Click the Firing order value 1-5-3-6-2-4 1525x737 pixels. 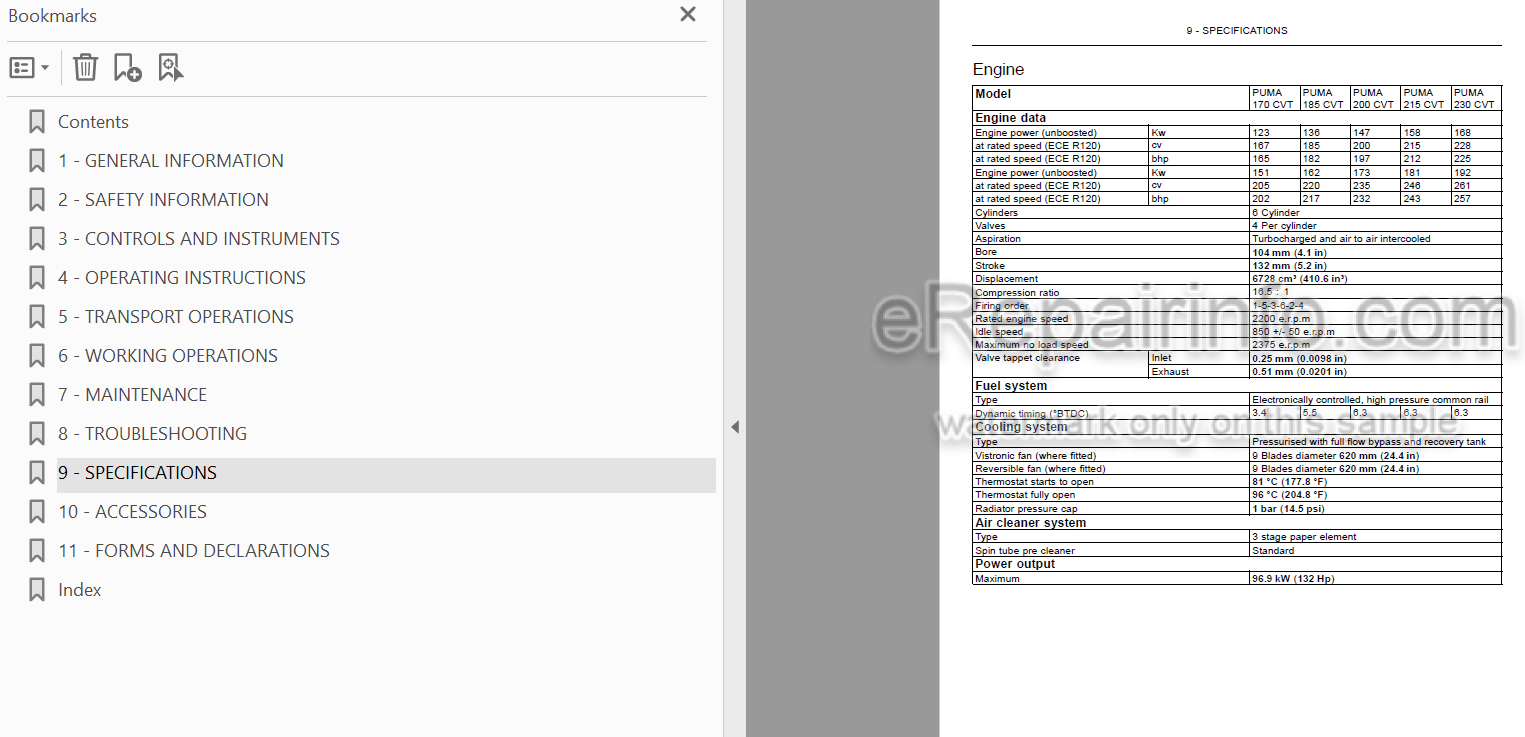(x=1278, y=305)
